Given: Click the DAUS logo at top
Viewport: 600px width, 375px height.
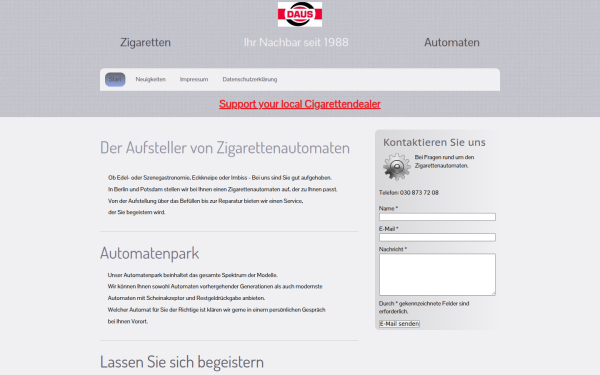Looking at the screenshot, I should (x=300, y=14).
